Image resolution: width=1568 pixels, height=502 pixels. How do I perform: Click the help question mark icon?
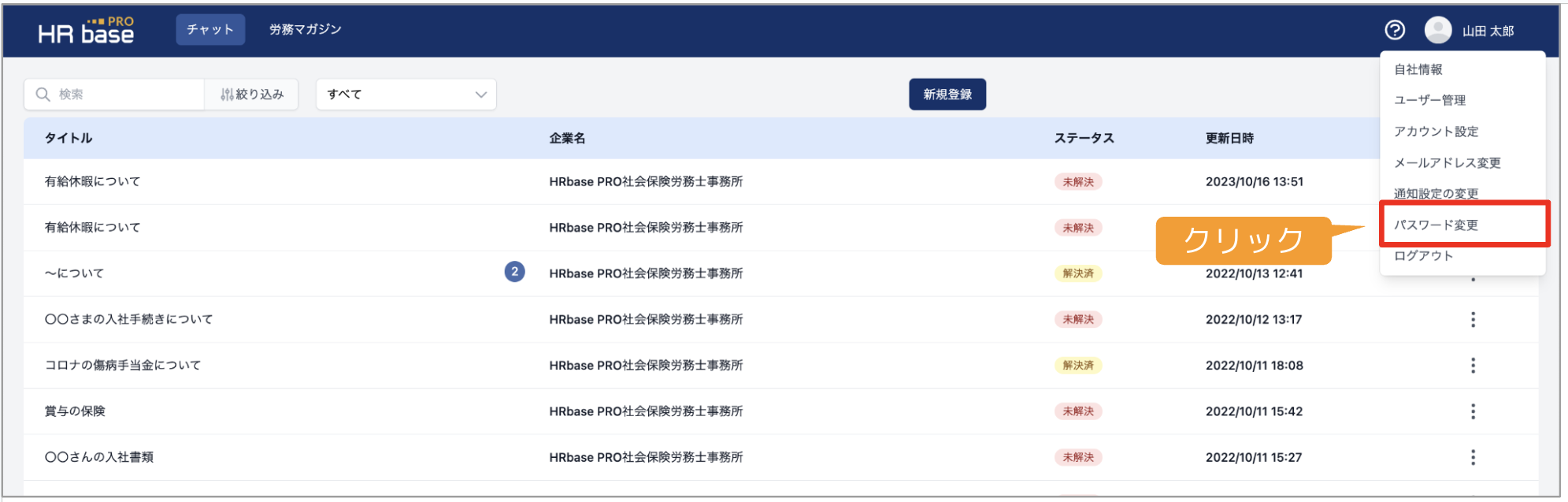1395,30
